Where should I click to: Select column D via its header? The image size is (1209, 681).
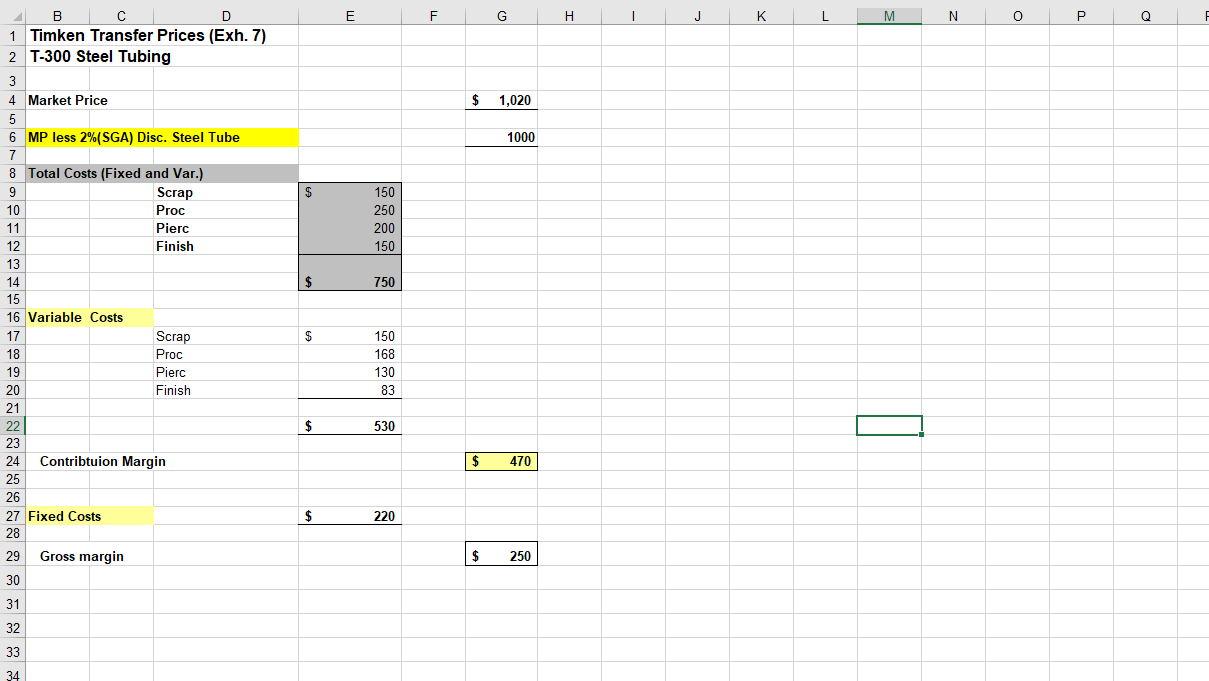click(226, 16)
